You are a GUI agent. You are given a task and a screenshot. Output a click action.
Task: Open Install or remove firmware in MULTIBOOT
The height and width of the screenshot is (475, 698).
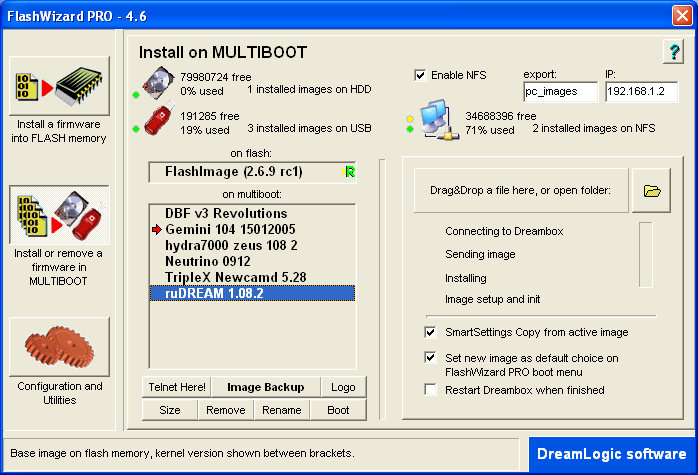coord(59,215)
